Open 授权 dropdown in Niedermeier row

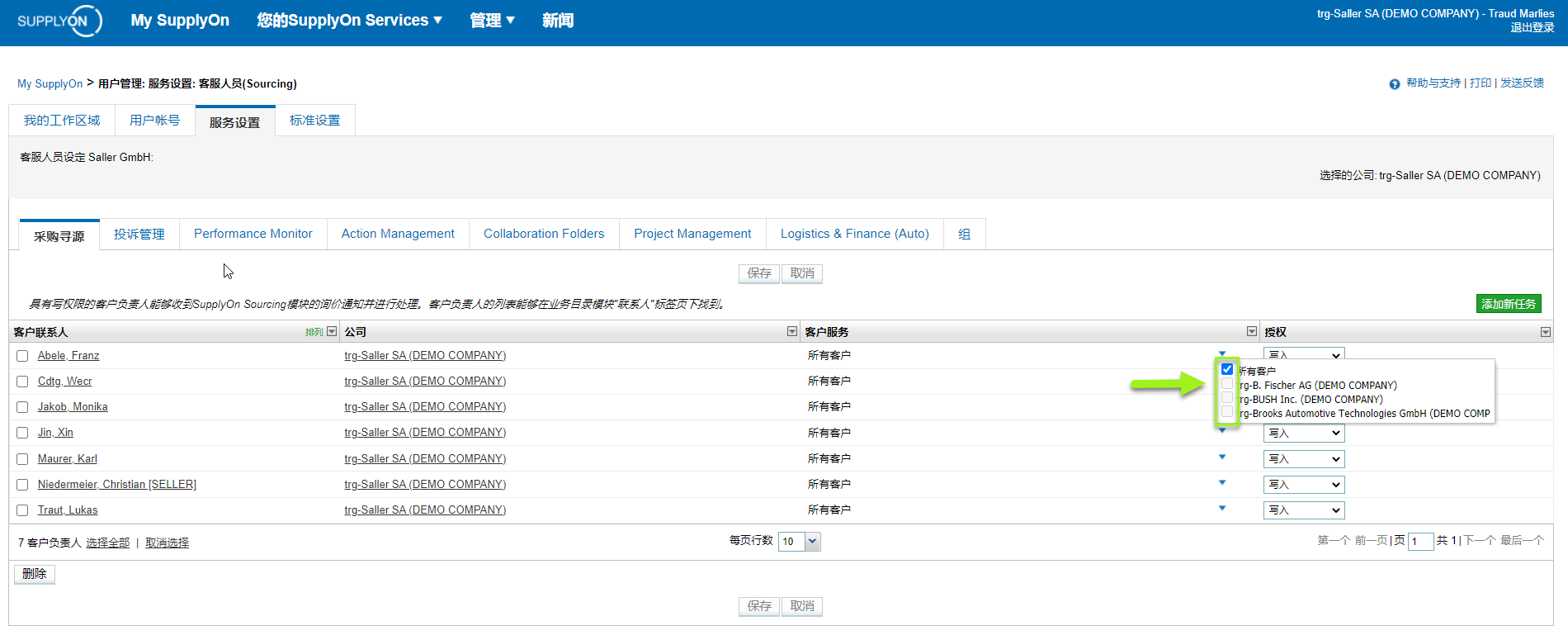coord(1304,485)
